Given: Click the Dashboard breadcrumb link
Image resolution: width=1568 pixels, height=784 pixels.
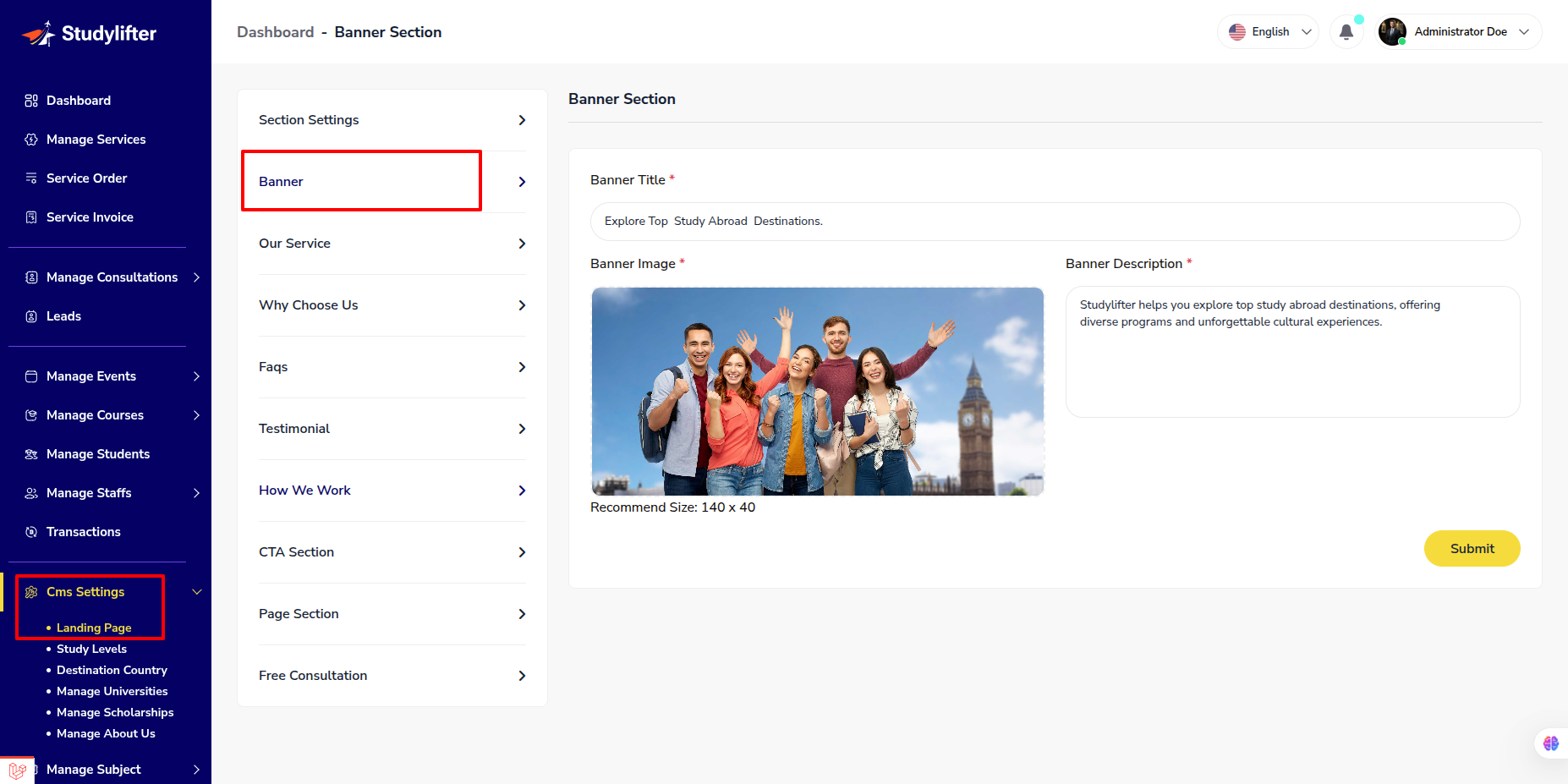Looking at the screenshot, I should click(275, 32).
